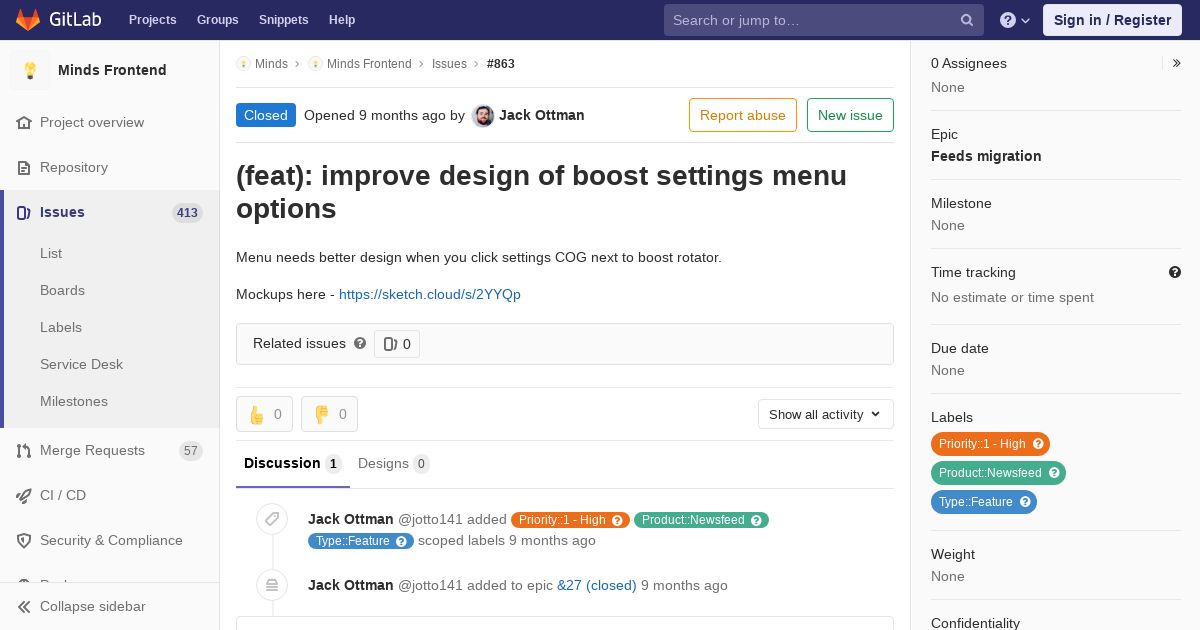Open Snippets in the top bar
Screen dimensions: 1200x630
click(x=284, y=20)
